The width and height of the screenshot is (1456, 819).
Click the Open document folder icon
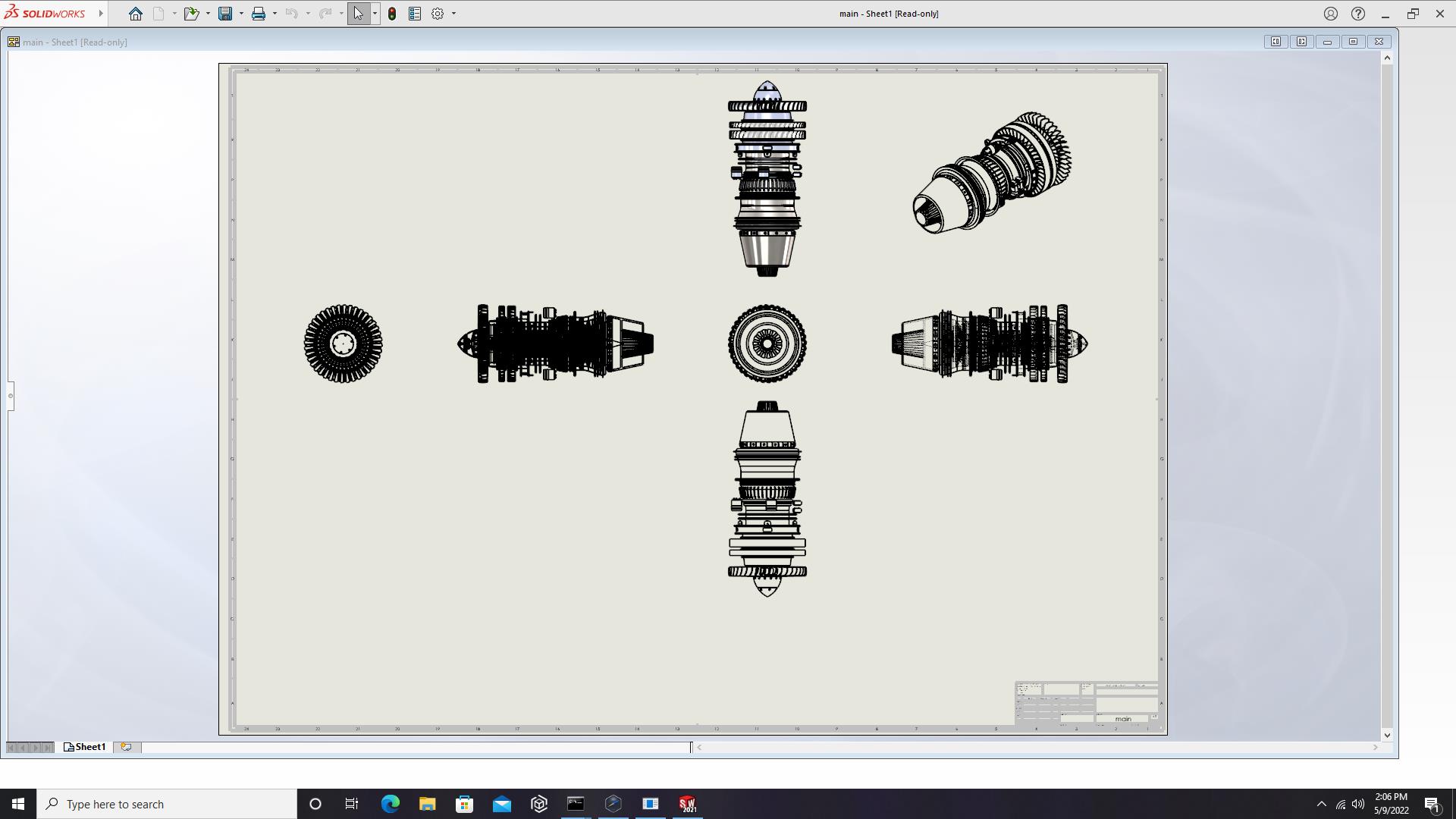pyautogui.click(x=190, y=14)
